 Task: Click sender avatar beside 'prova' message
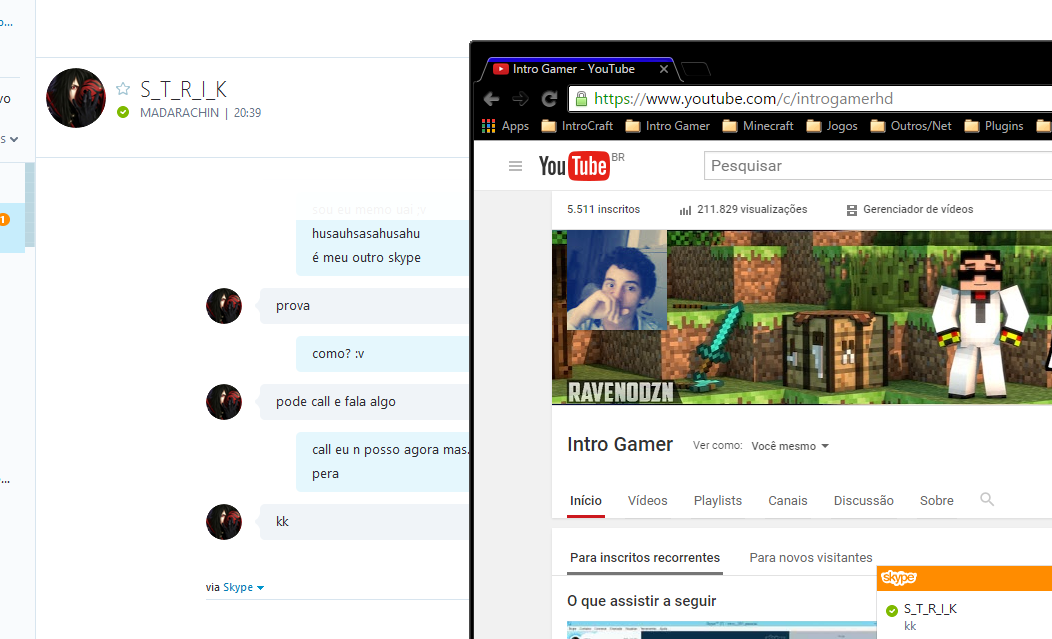coord(224,306)
